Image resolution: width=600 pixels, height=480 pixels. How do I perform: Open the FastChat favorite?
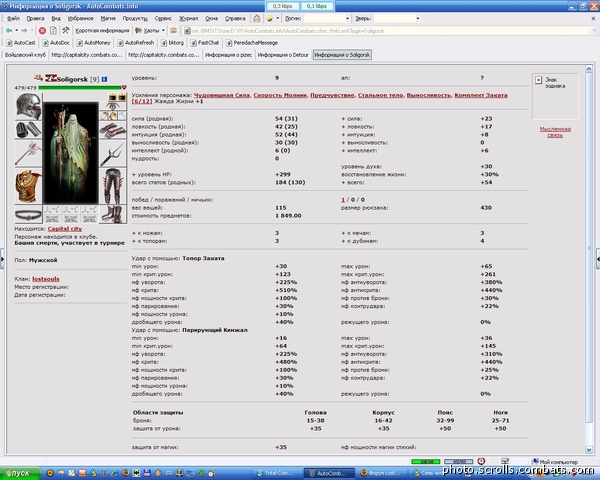click(205, 42)
